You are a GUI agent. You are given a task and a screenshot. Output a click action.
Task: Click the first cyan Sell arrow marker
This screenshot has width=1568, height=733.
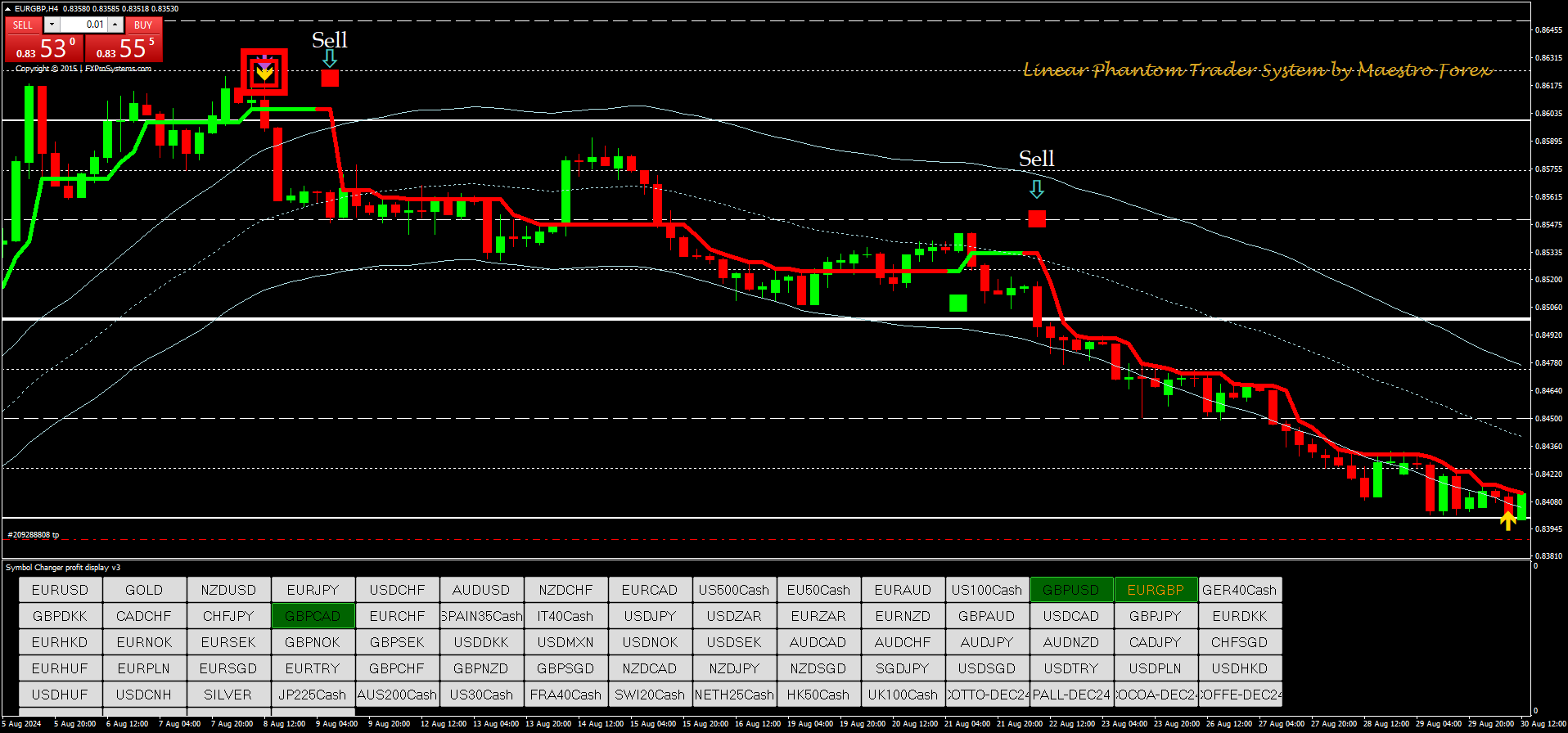coord(329,58)
